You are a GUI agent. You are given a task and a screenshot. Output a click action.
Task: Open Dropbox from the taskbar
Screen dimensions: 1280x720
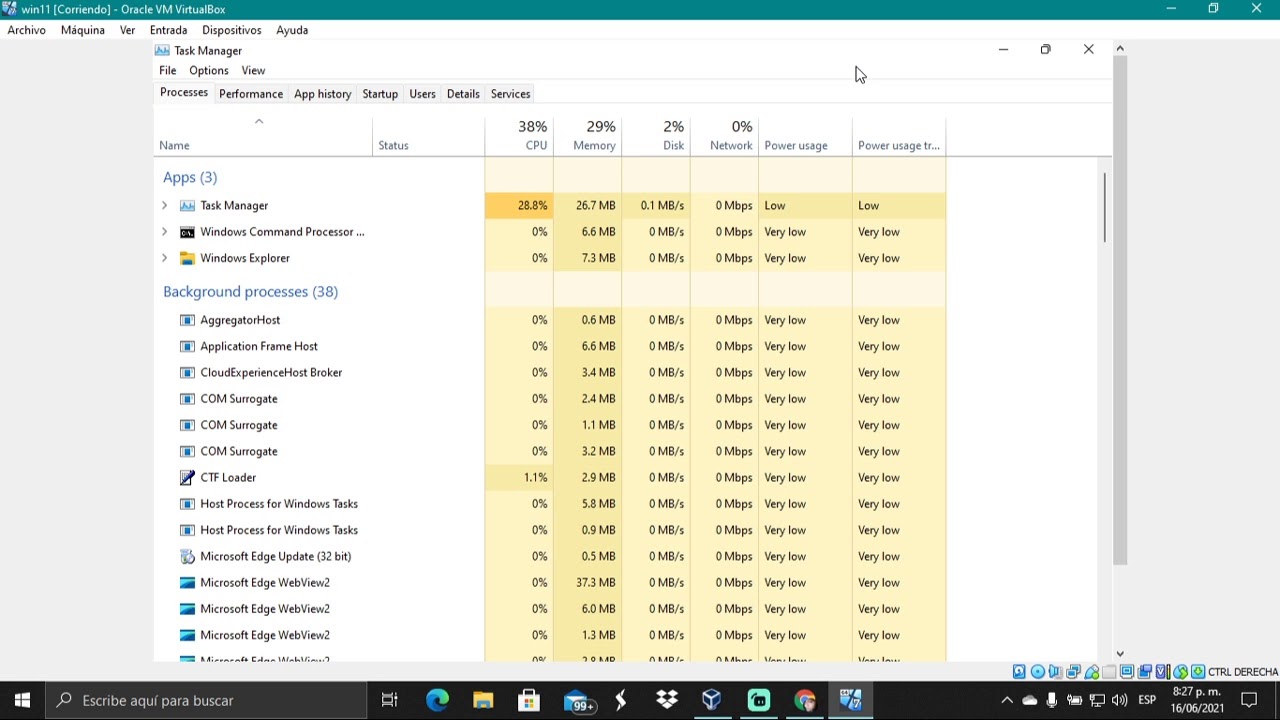click(x=667, y=700)
